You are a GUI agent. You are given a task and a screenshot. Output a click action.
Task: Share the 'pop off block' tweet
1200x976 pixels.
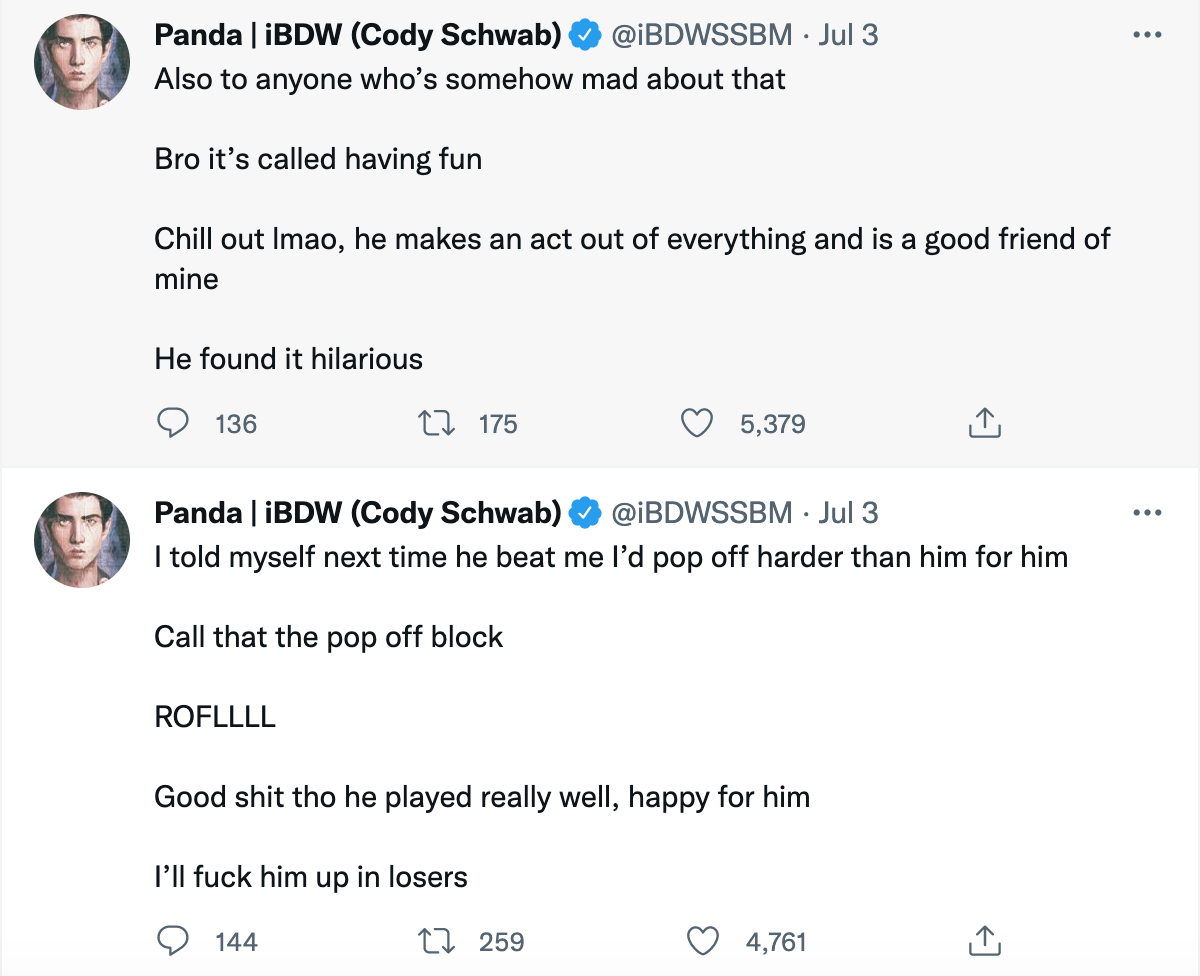click(x=984, y=941)
